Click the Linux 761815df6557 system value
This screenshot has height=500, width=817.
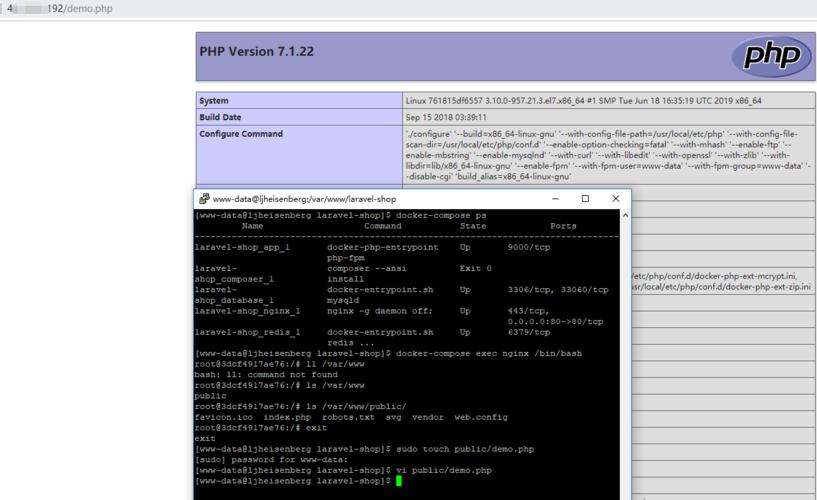[584, 101]
